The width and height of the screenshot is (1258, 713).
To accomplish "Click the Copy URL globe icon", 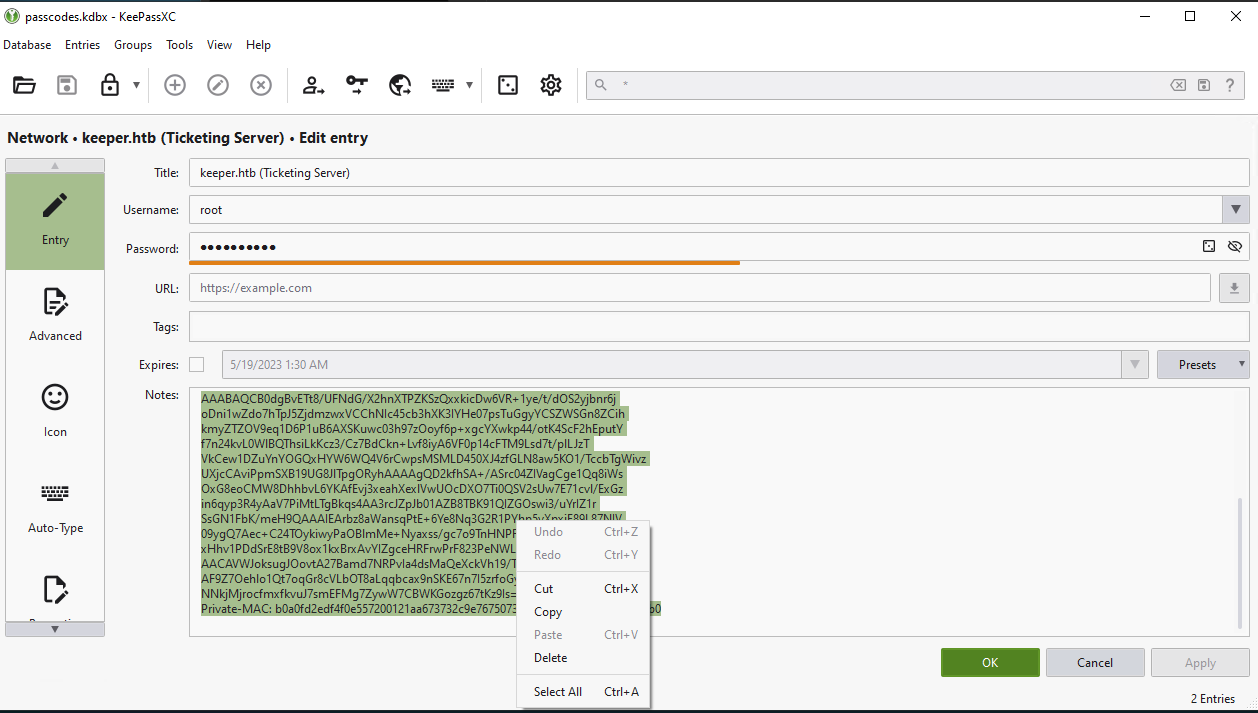I will tap(401, 85).
